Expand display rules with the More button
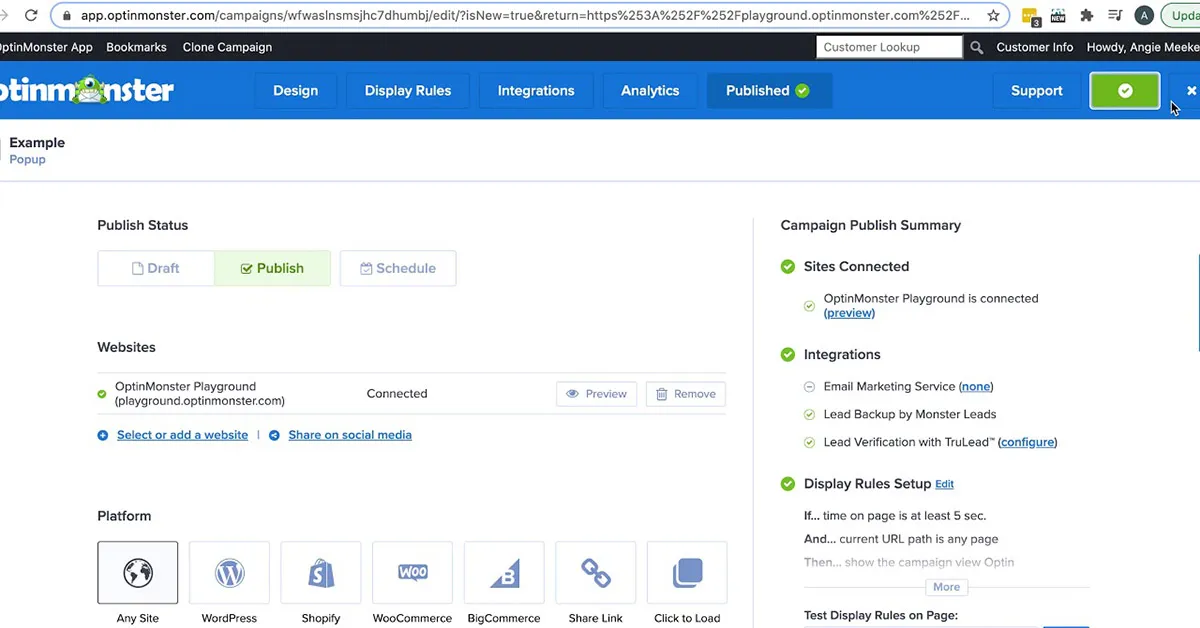1200x628 pixels. (x=946, y=587)
